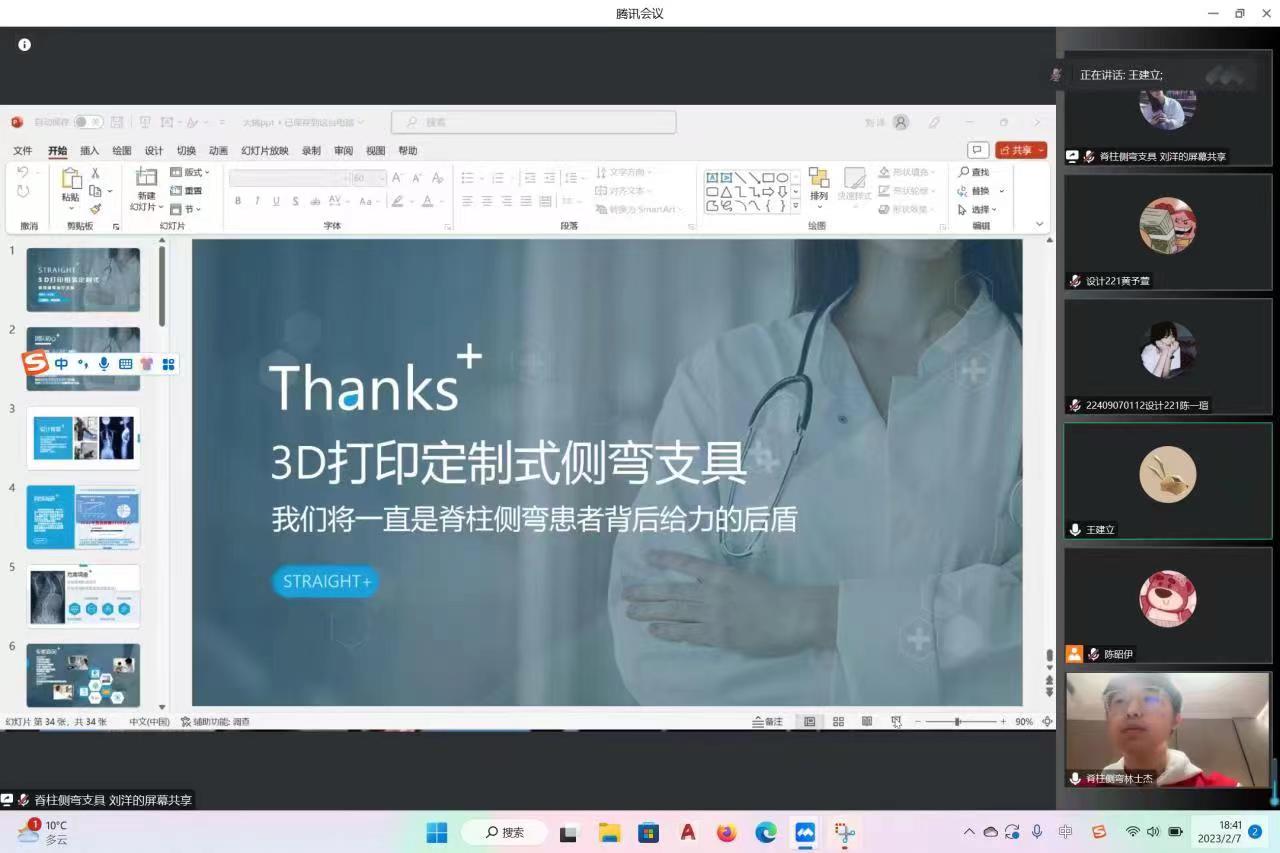Open File Explorer from taskbar
Viewport: 1280px width, 853px height.
point(609,832)
